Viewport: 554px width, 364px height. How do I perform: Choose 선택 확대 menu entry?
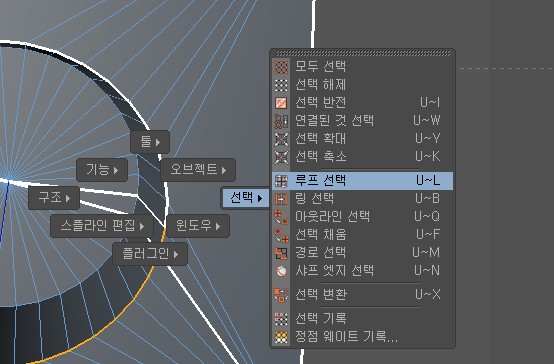click(x=363, y=139)
